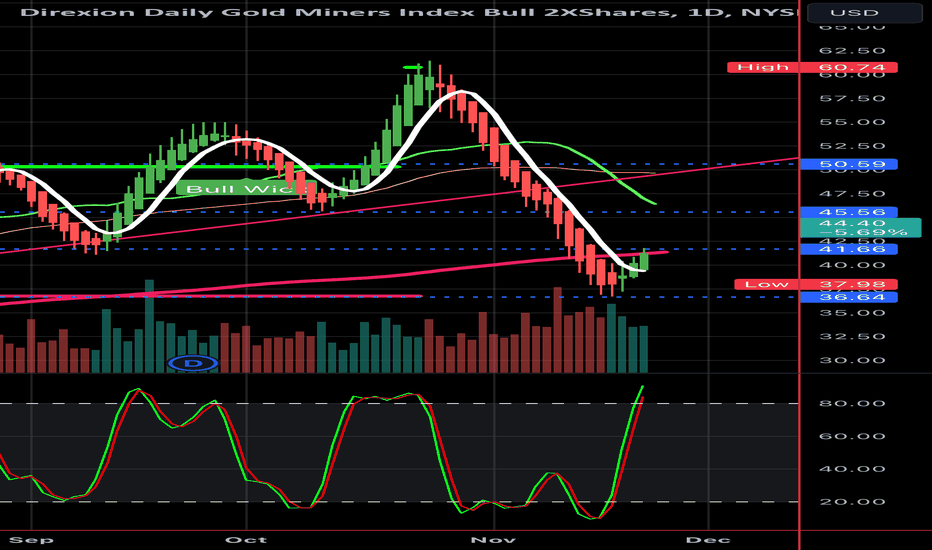Viewport: 932px width, 550px height.
Task: Click the 30.00 price scale value
Action: (x=852, y=360)
